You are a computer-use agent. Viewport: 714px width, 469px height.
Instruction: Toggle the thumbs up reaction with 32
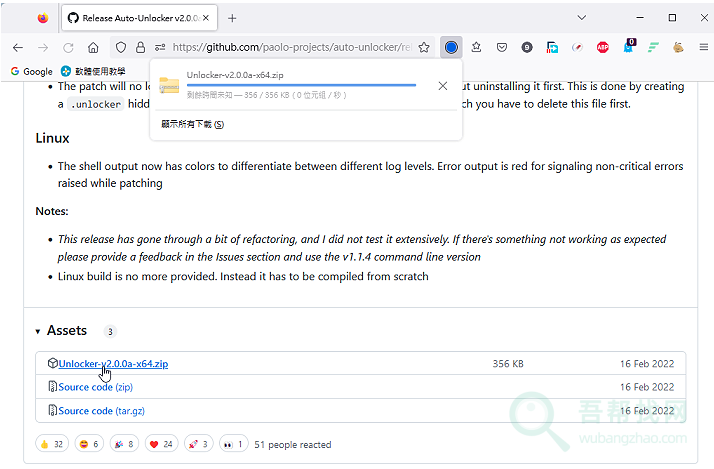pos(52,444)
